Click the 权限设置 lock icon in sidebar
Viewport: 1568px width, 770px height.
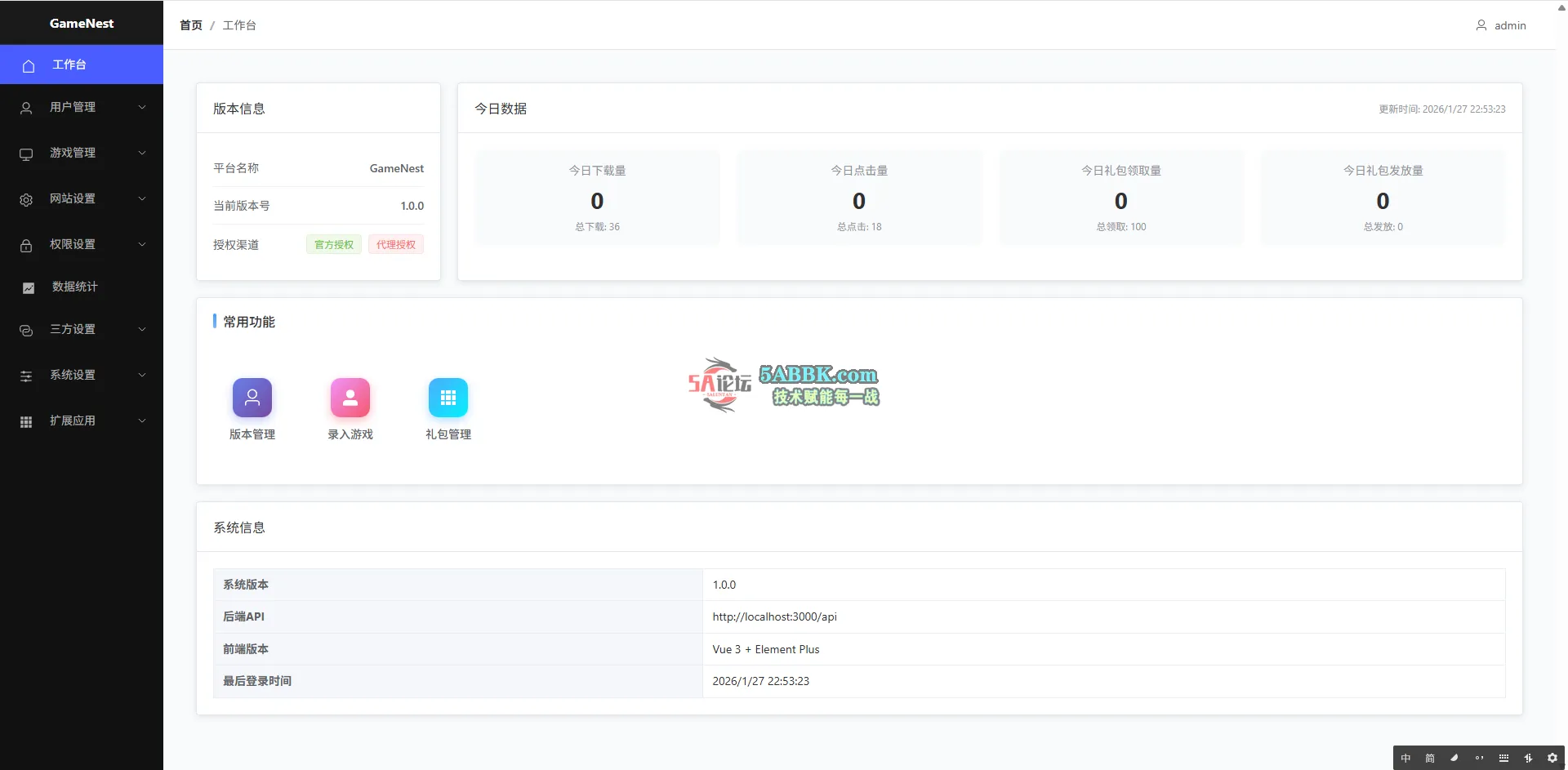click(26, 245)
